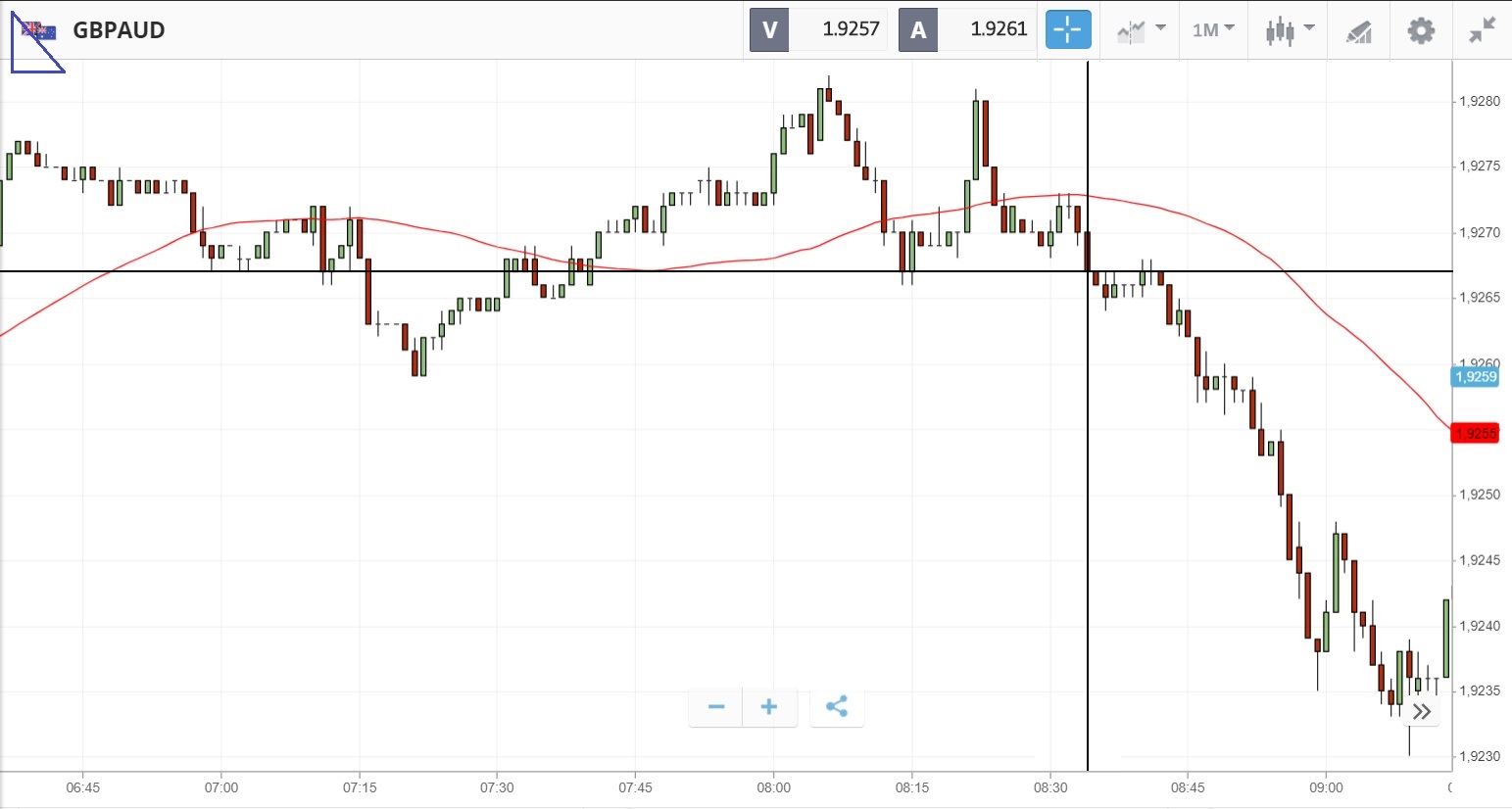Toggle the blue crosshair tool

click(1067, 29)
